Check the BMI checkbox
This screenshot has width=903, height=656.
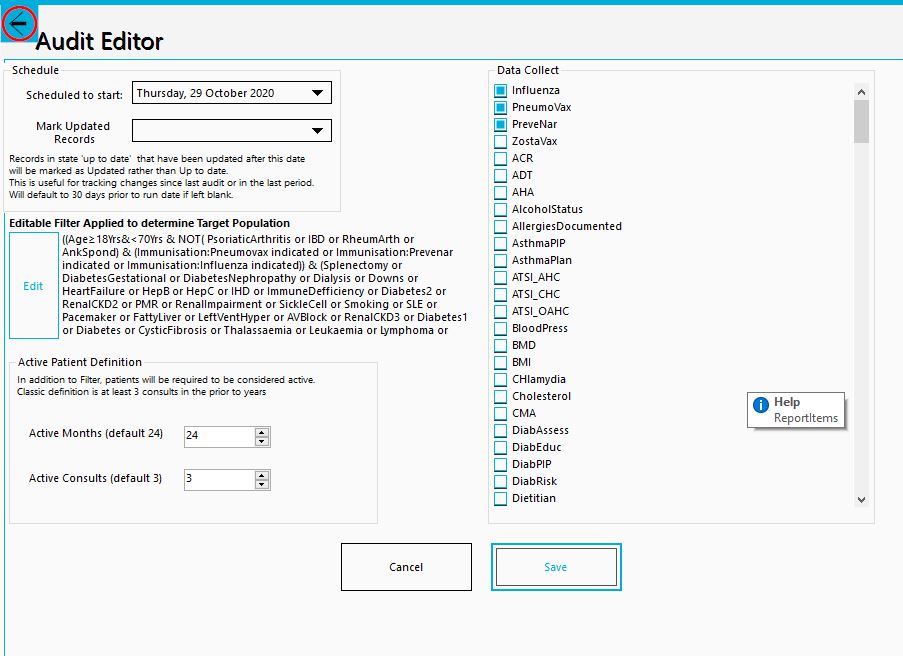501,362
